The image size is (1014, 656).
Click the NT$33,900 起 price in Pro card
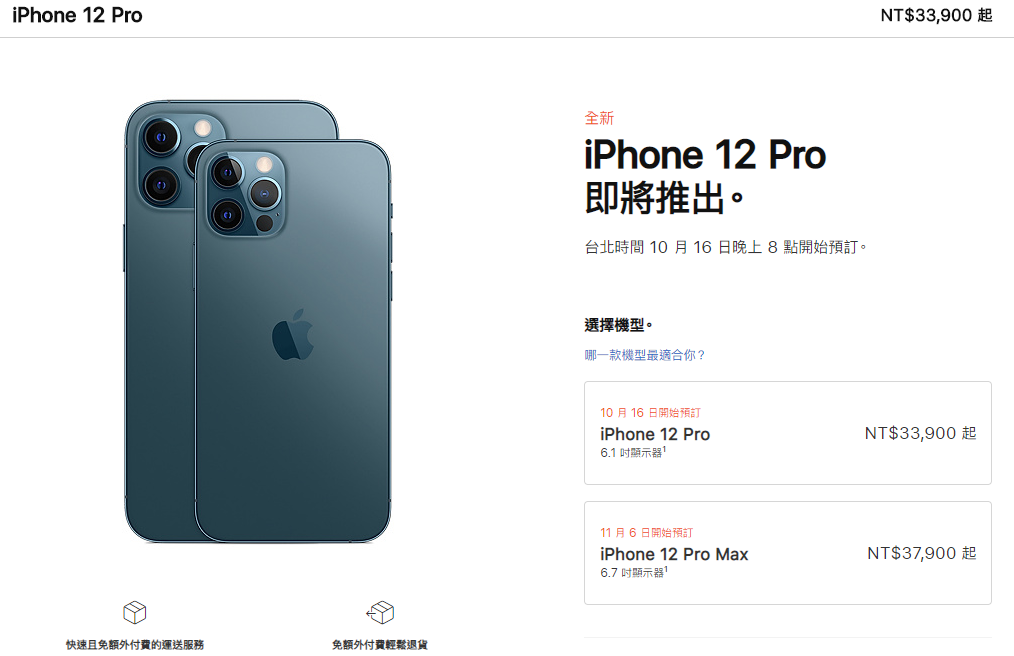pos(920,433)
